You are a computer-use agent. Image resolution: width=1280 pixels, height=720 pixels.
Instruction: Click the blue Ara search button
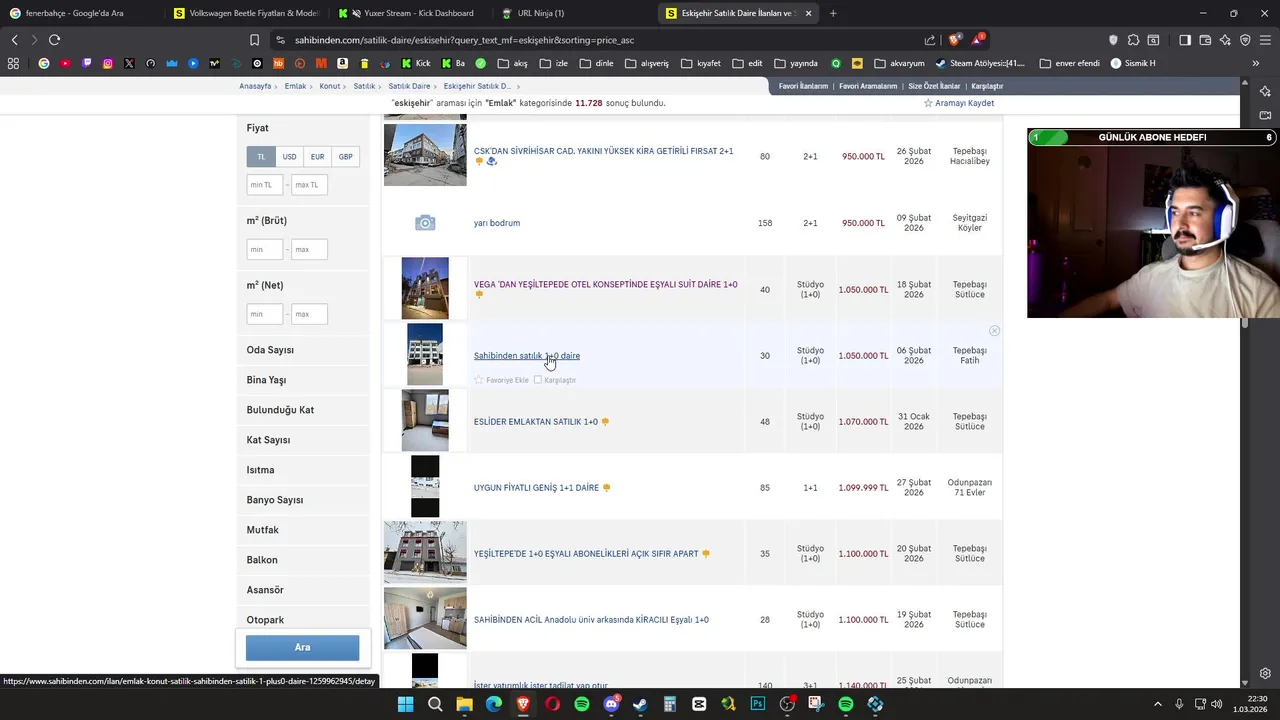(302, 647)
